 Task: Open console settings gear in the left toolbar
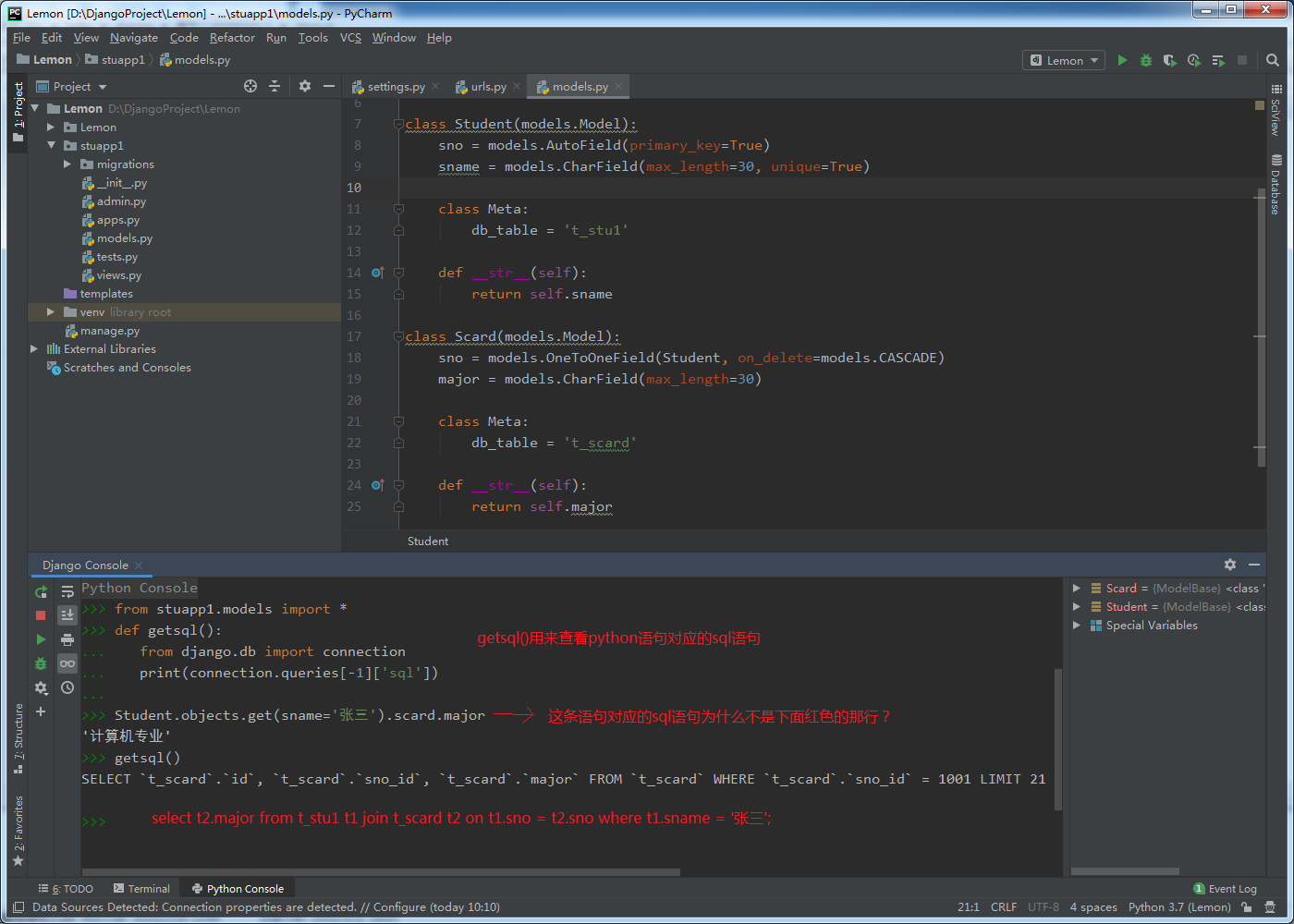point(41,687)
